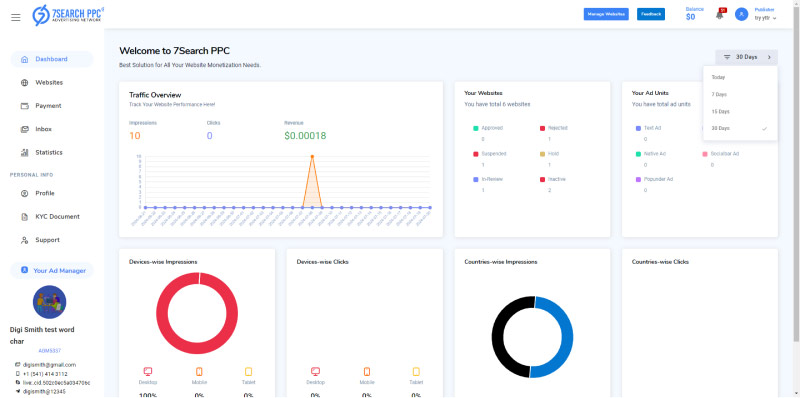Toggle Hold legend swatch

542,154
